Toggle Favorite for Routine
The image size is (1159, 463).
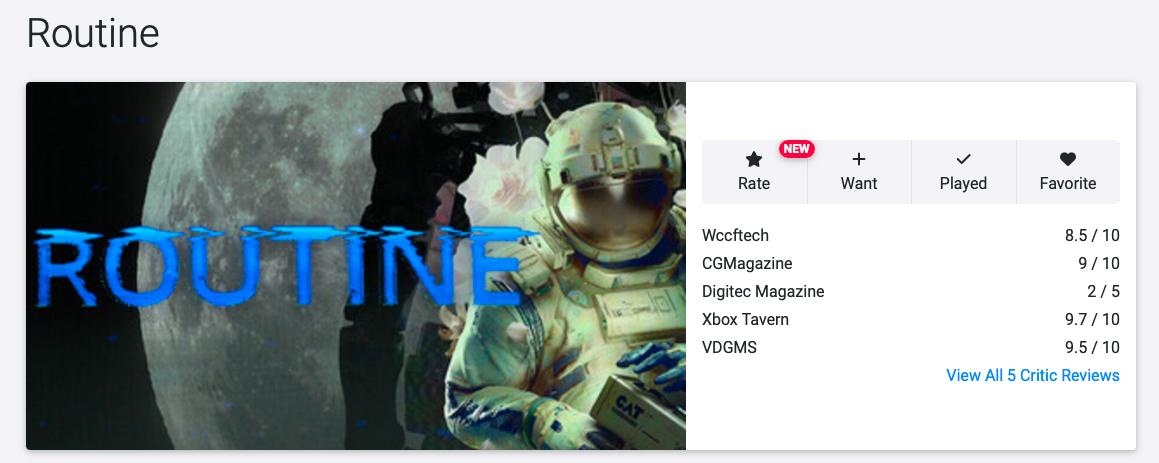click(x=1068, y=172)
